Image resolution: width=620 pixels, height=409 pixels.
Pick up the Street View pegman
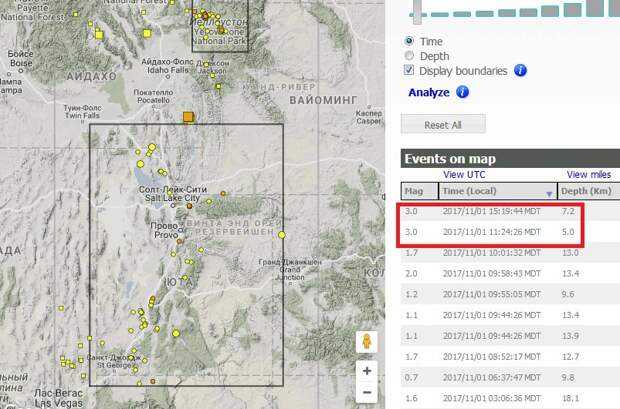[x=367, y=342]
